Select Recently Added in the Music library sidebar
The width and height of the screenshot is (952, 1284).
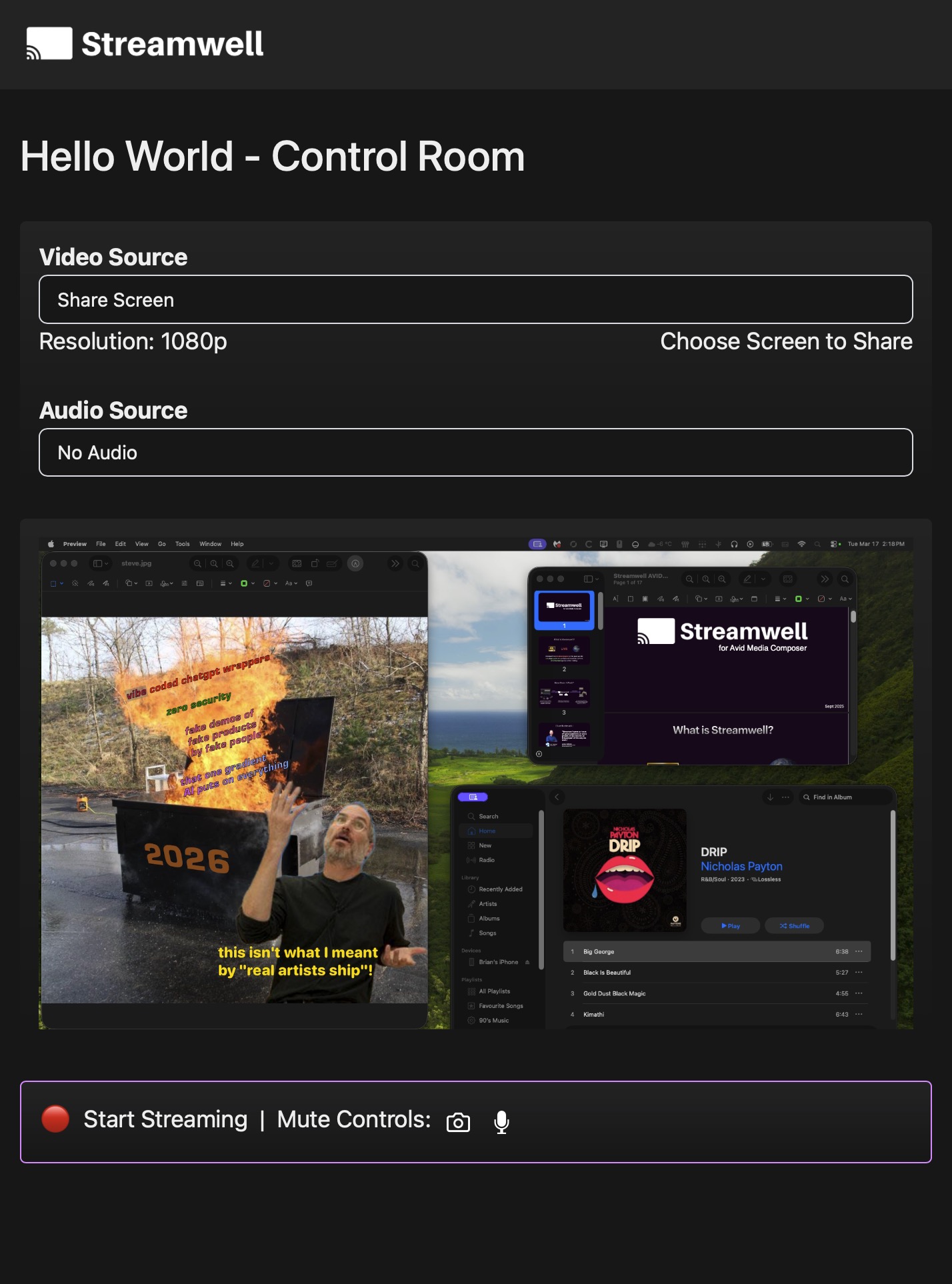point(500,889)
